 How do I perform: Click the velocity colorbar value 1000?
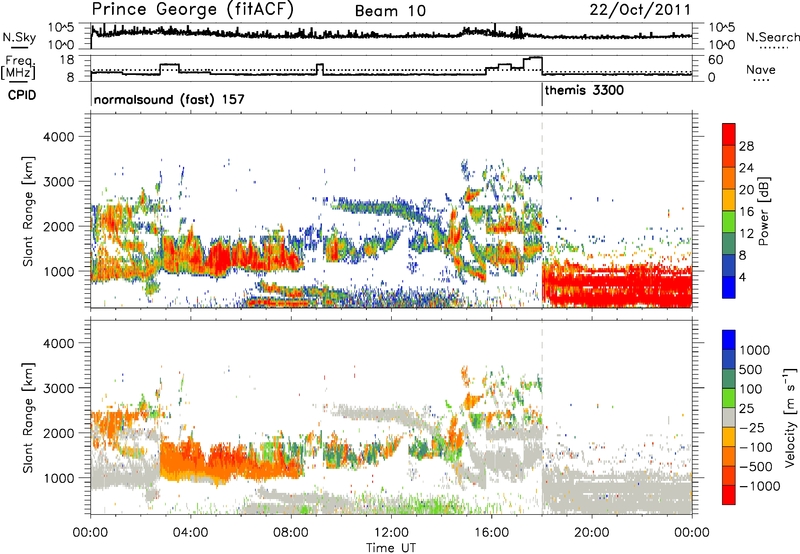(755, 350)
